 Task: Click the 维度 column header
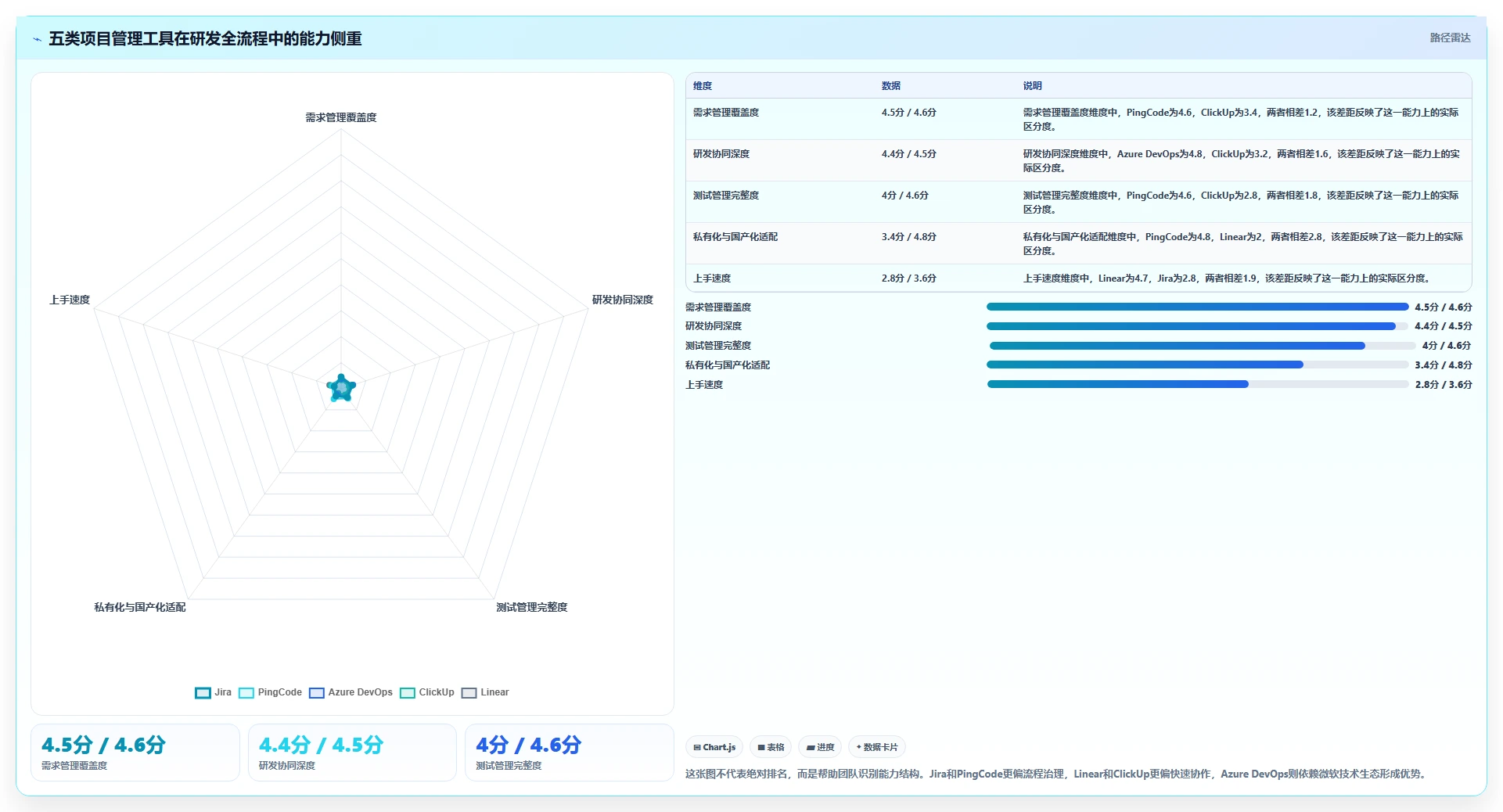(x=703, y=86)
